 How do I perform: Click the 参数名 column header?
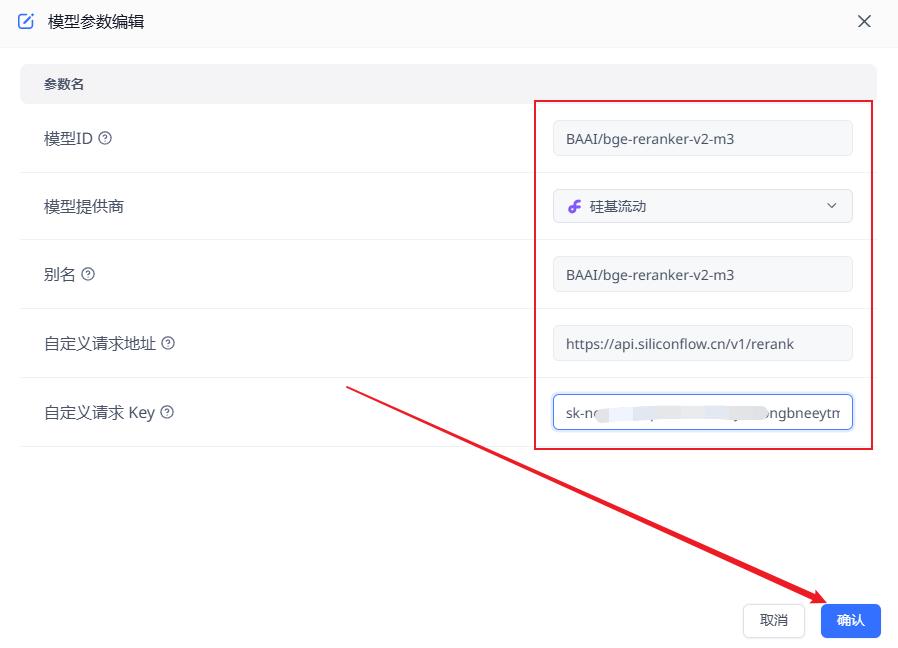64,85
